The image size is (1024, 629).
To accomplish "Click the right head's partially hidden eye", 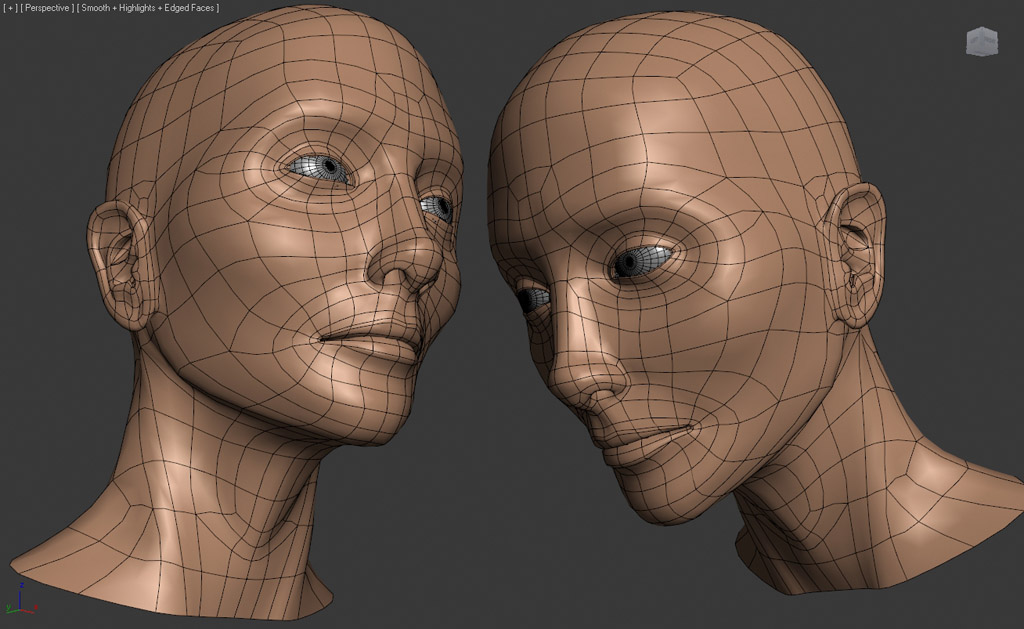I will (x=532, y=297).
